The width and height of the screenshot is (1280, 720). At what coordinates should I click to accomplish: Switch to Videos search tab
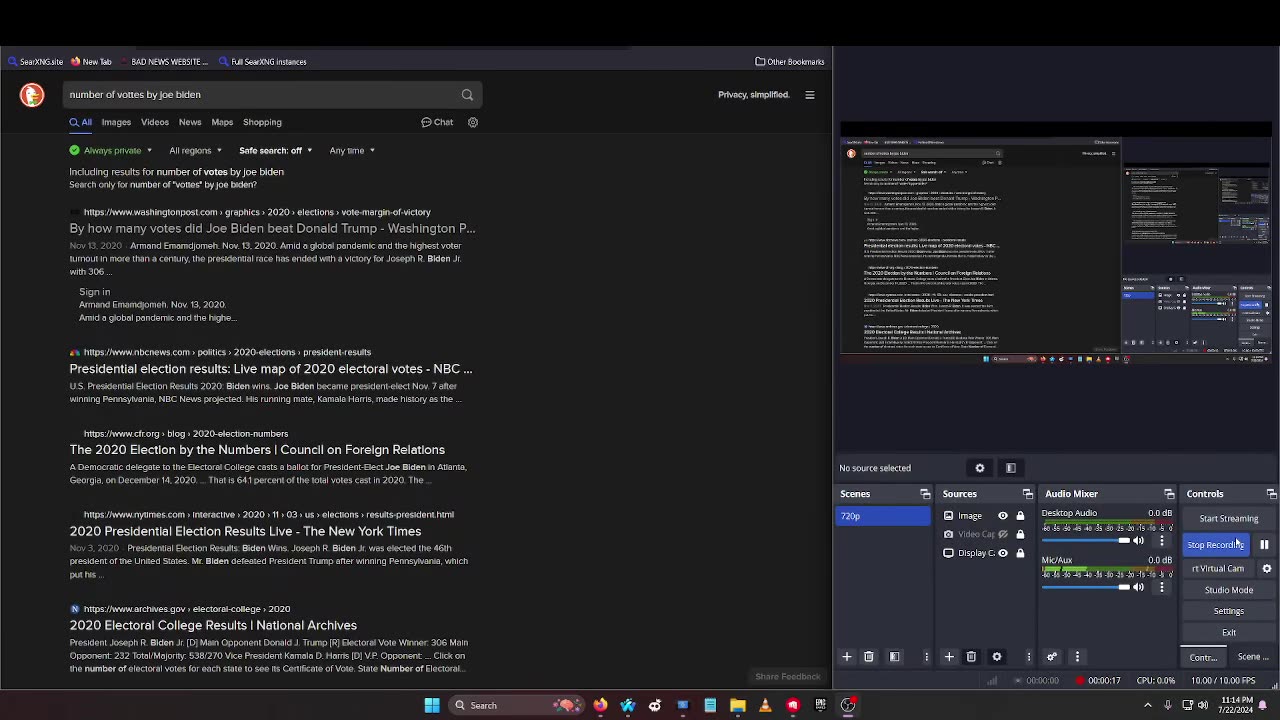[155, 122]
